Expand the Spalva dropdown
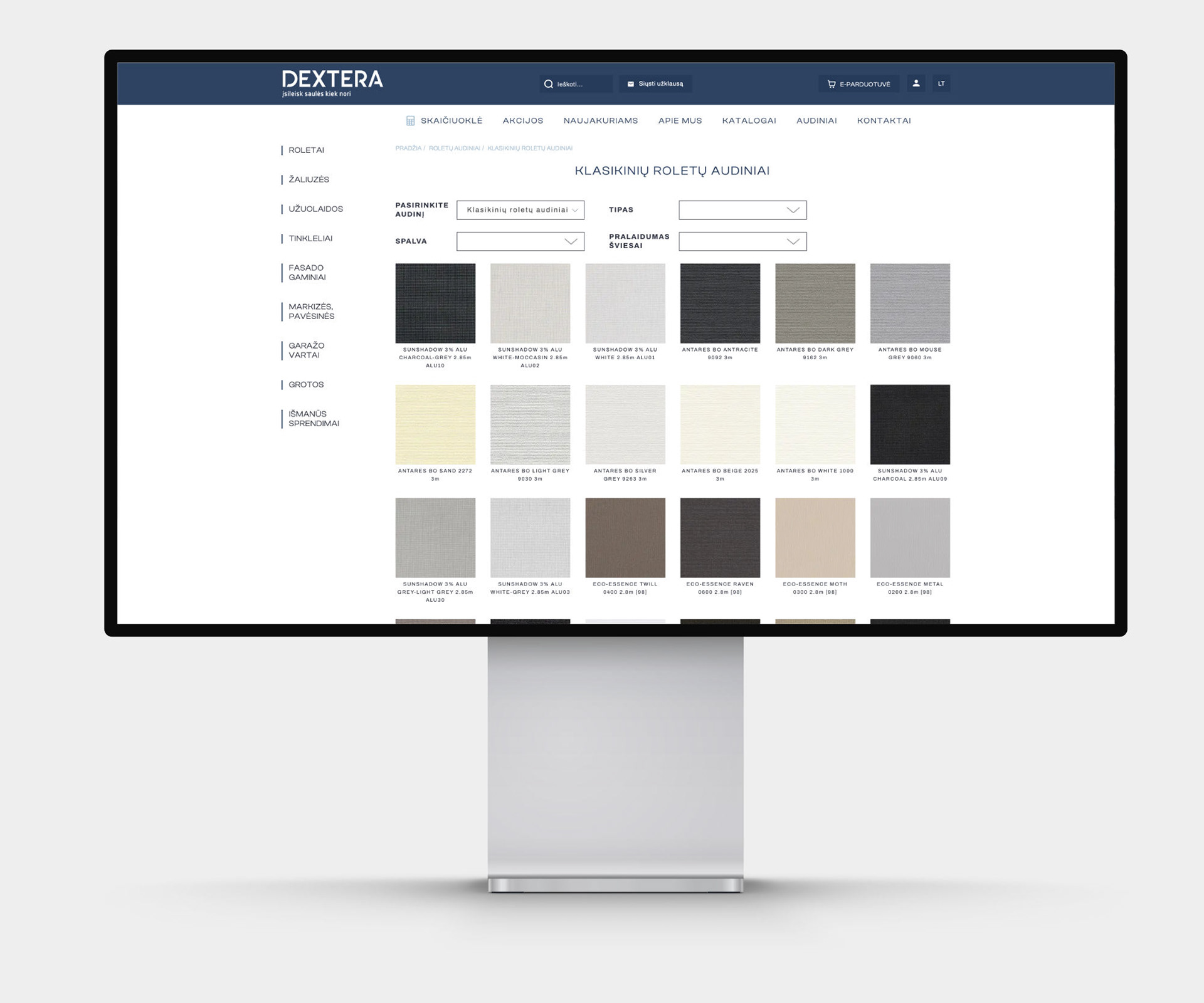 tap(520, 241)
